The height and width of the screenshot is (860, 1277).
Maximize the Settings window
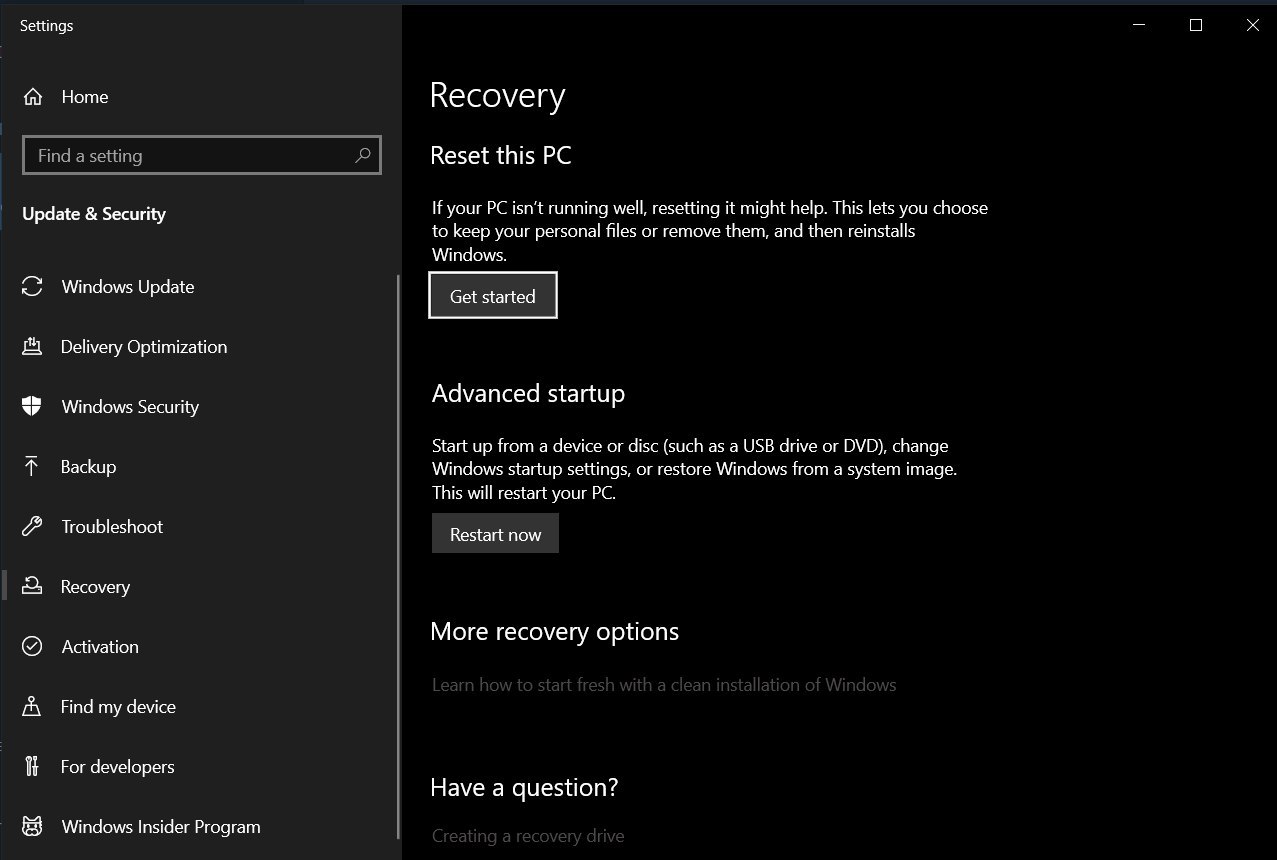1195,26
